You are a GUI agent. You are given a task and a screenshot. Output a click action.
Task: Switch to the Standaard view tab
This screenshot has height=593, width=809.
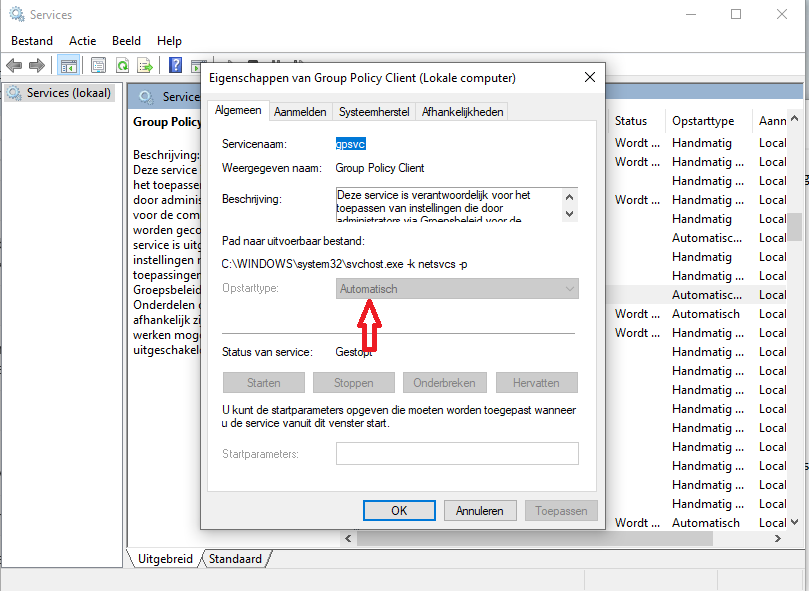tap(236, 559)
